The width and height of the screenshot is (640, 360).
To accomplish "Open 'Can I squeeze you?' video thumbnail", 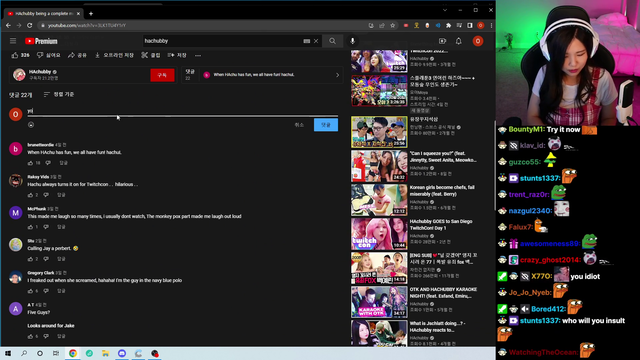I will [379, 166].
